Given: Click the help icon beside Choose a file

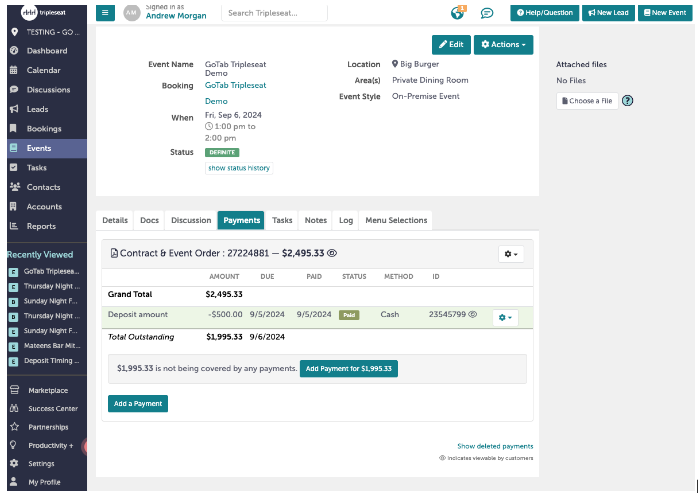Looking at the screenshot, I should (628, 101).
